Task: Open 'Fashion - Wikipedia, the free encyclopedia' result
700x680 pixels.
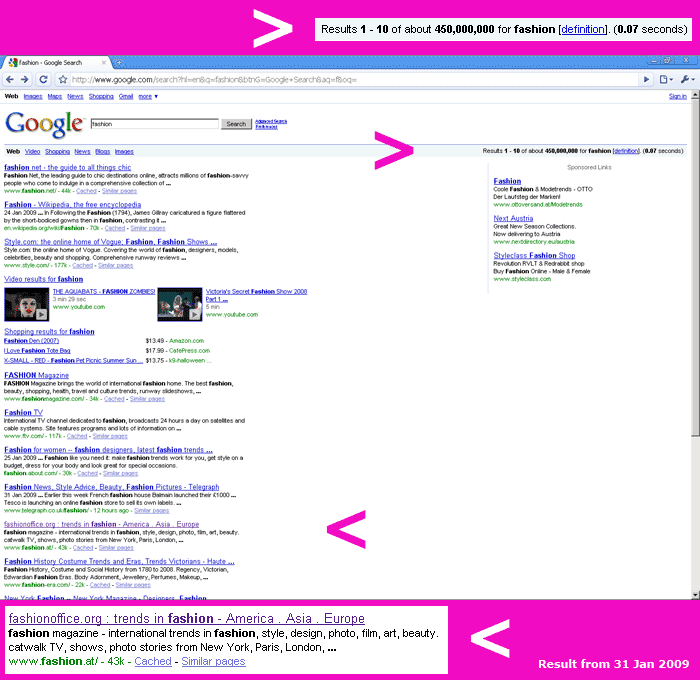Action: click(x=72, y=204)
